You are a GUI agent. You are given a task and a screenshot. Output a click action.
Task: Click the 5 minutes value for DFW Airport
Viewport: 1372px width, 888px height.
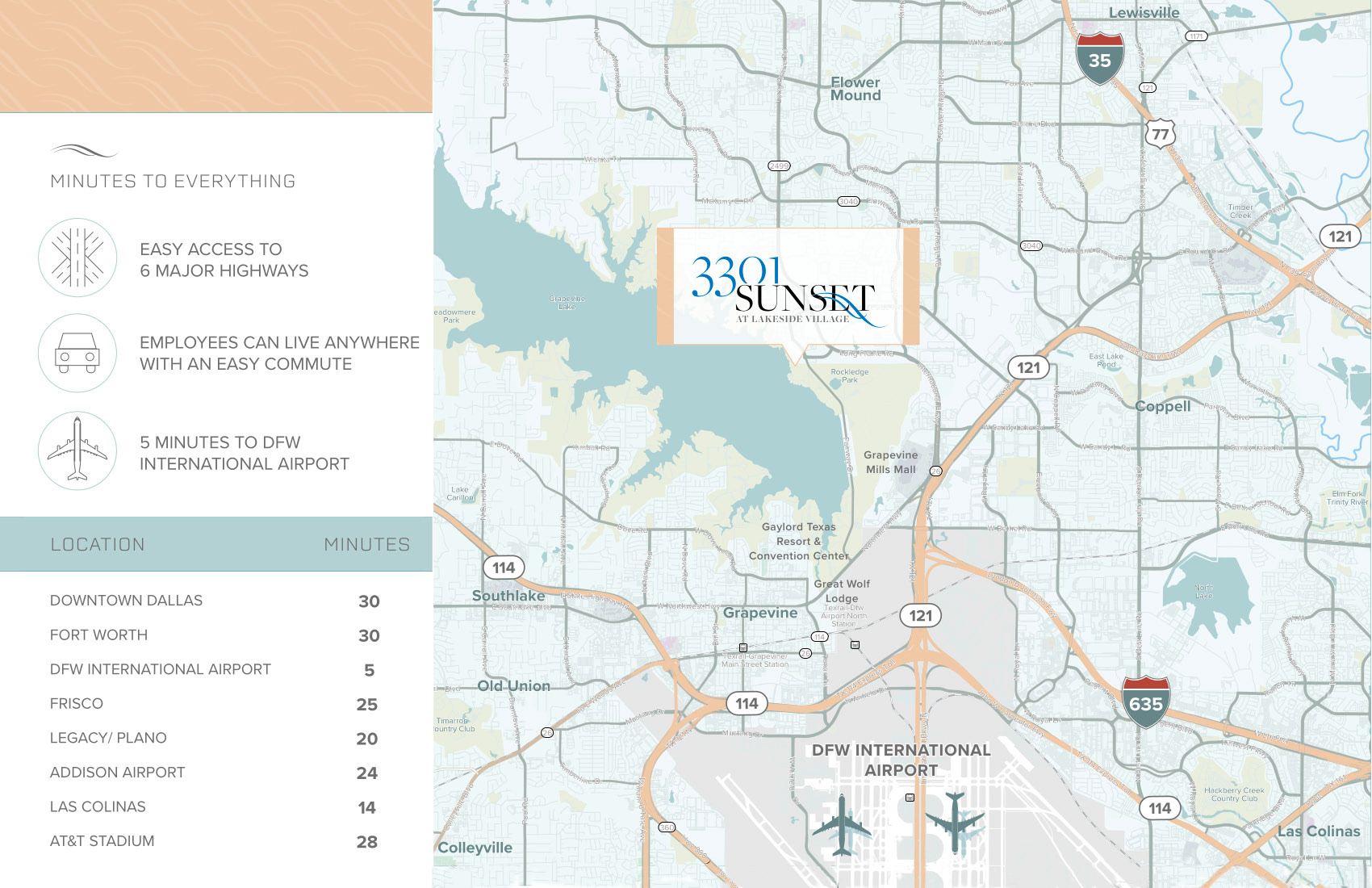click(369, 670)
